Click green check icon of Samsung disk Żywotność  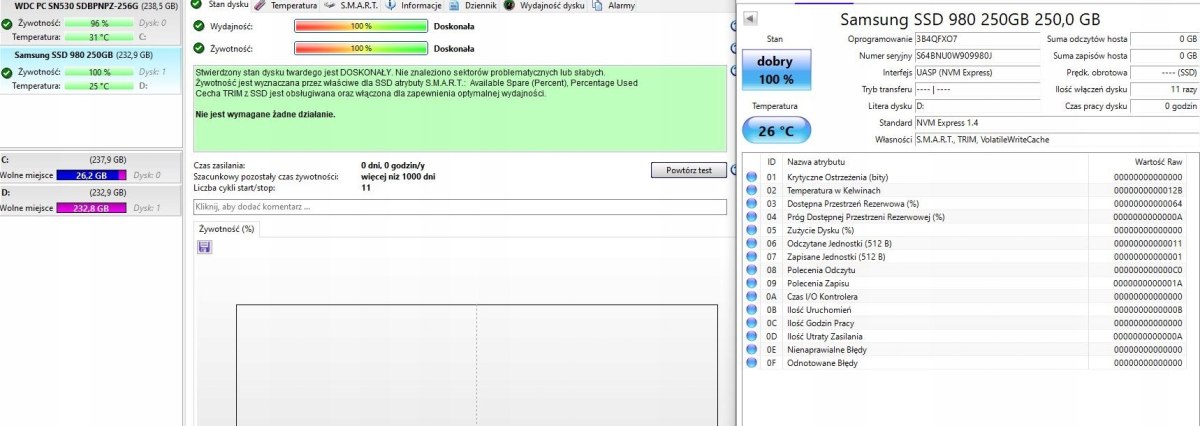8,72
